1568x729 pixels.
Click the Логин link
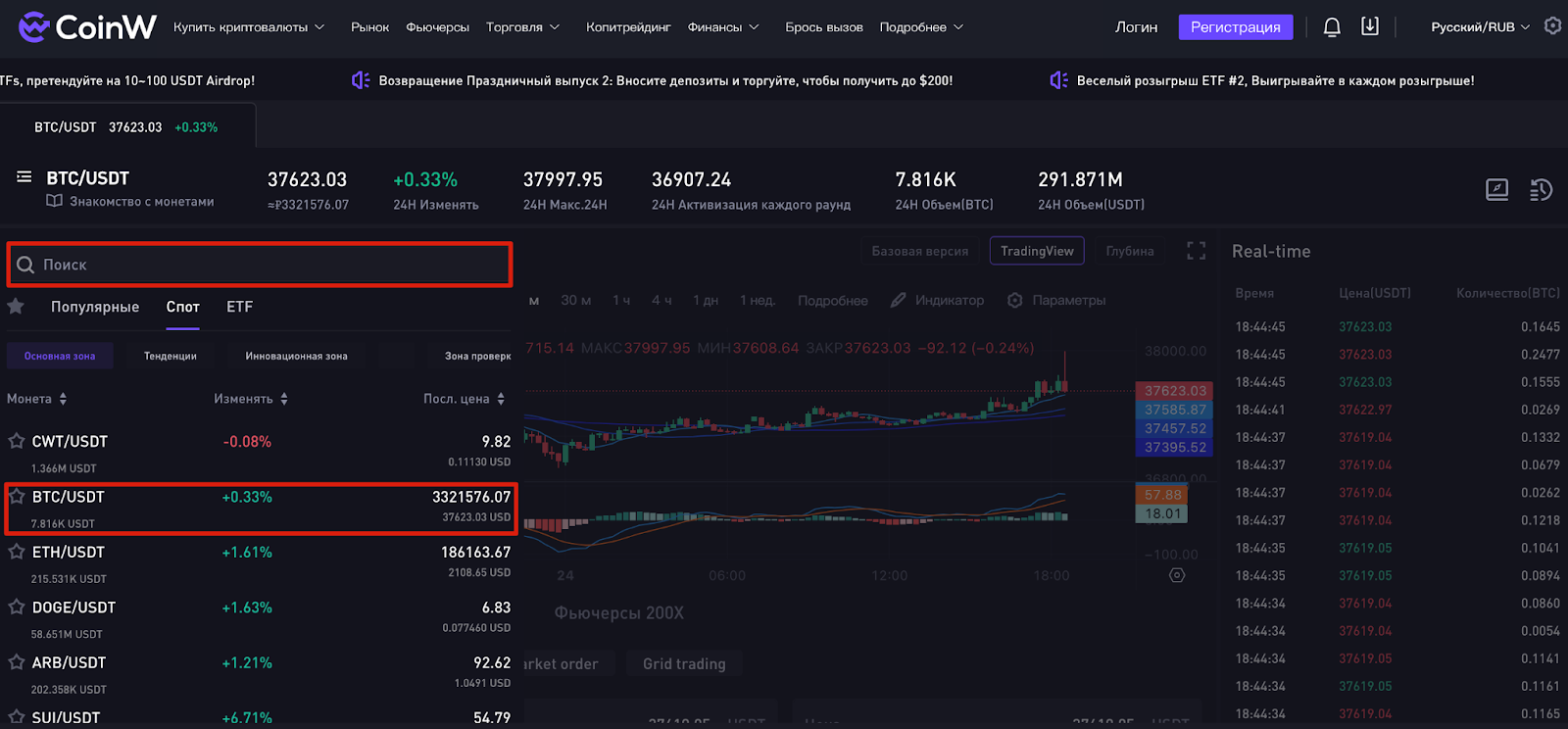coord(1136,27)
